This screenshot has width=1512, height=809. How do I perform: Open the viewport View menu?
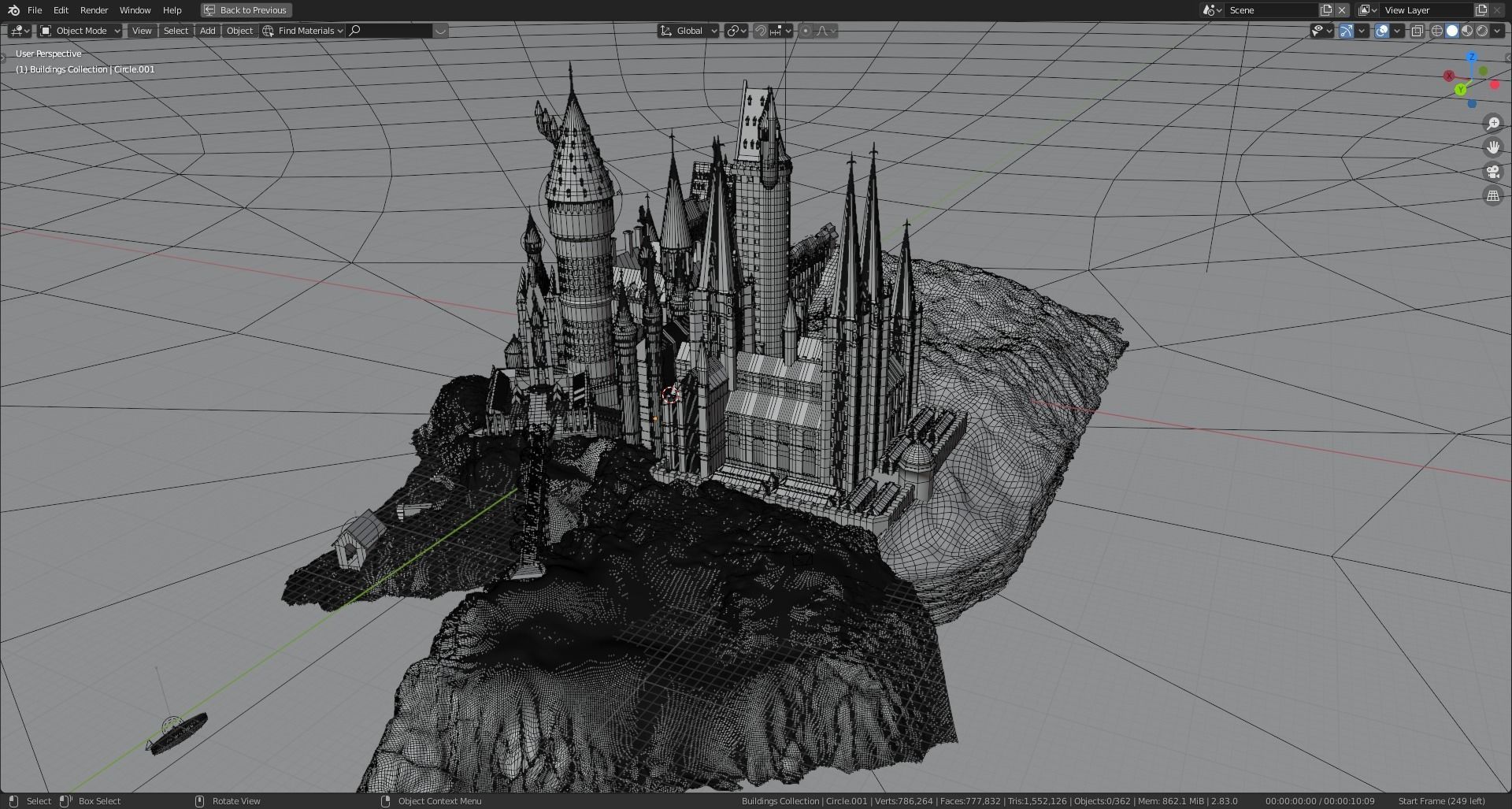coord(142,31)
